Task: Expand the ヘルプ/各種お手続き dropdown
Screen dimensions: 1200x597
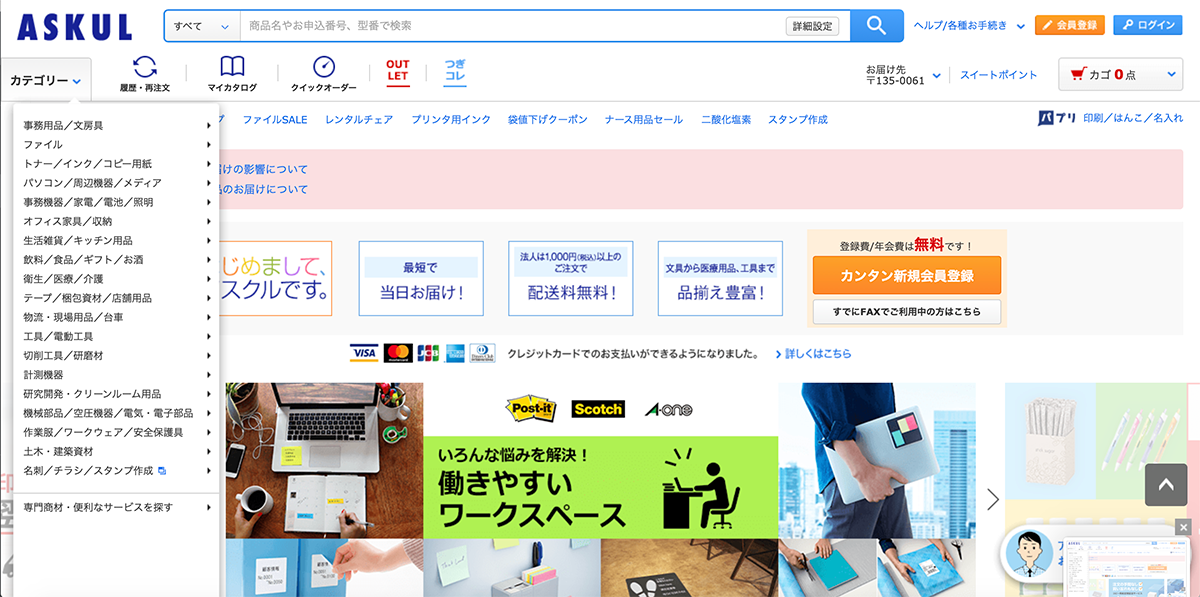Action: [969, 26]
